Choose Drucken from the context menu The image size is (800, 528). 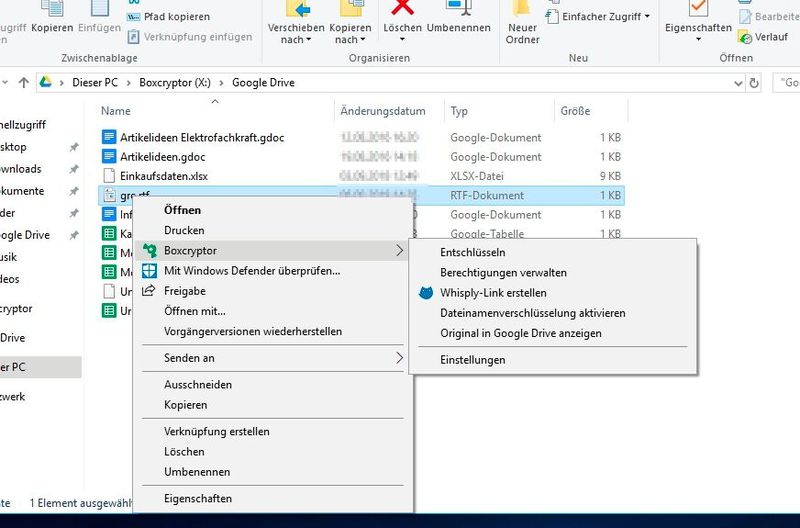(x=184, y=230)
